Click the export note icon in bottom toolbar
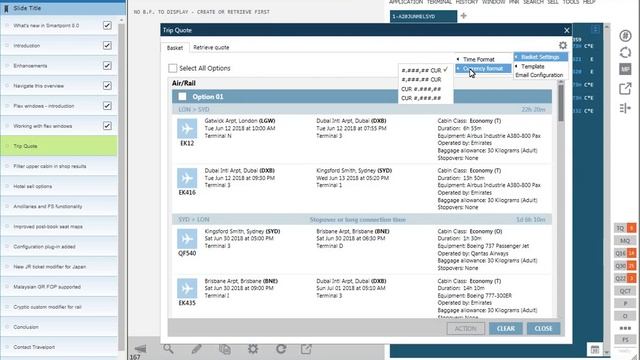 click(306, 349)
